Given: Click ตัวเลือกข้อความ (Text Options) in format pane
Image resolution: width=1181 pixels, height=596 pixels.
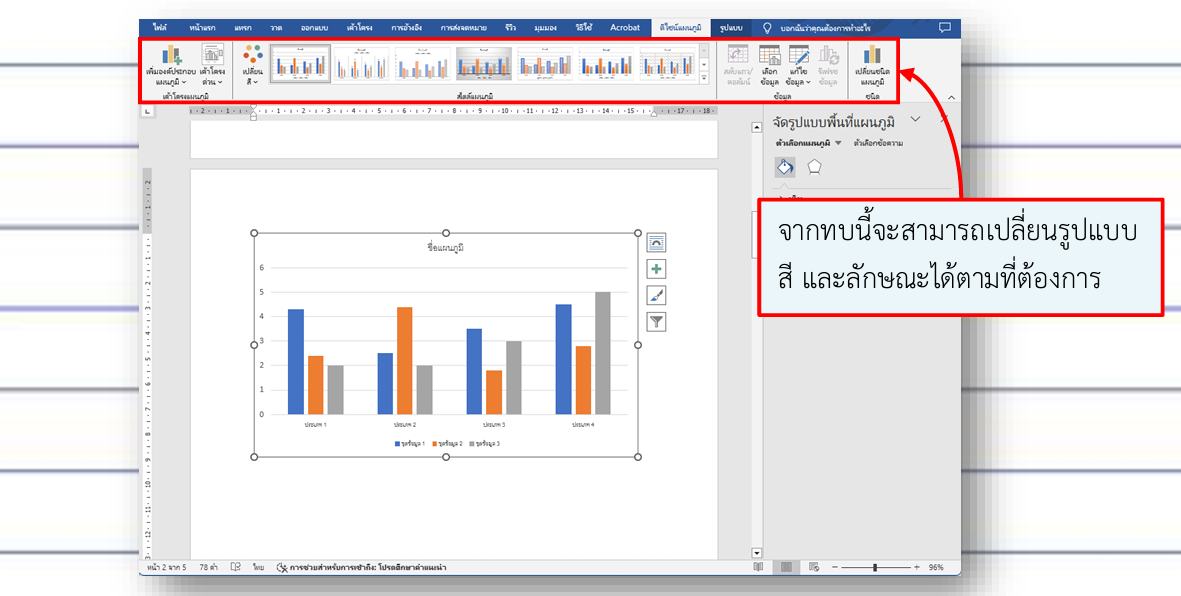Looking at the screenshot, I should click(878, 144).
